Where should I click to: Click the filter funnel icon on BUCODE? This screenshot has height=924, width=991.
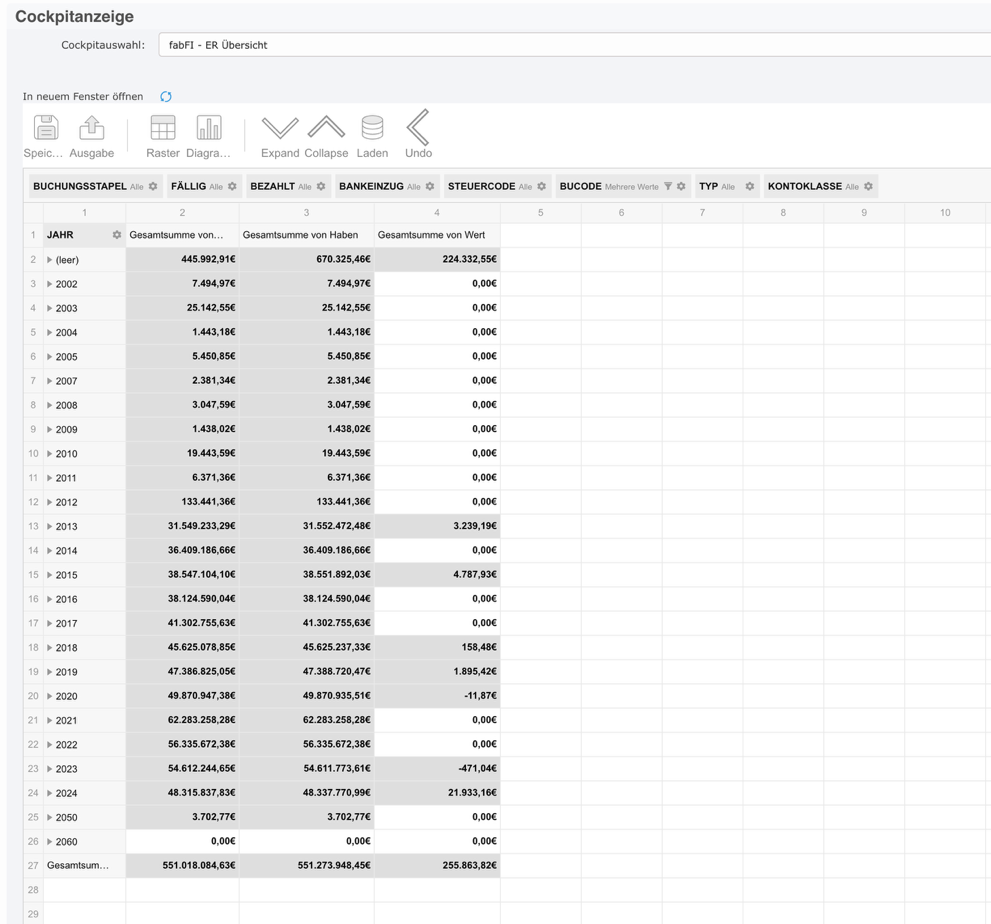(668, 187)
